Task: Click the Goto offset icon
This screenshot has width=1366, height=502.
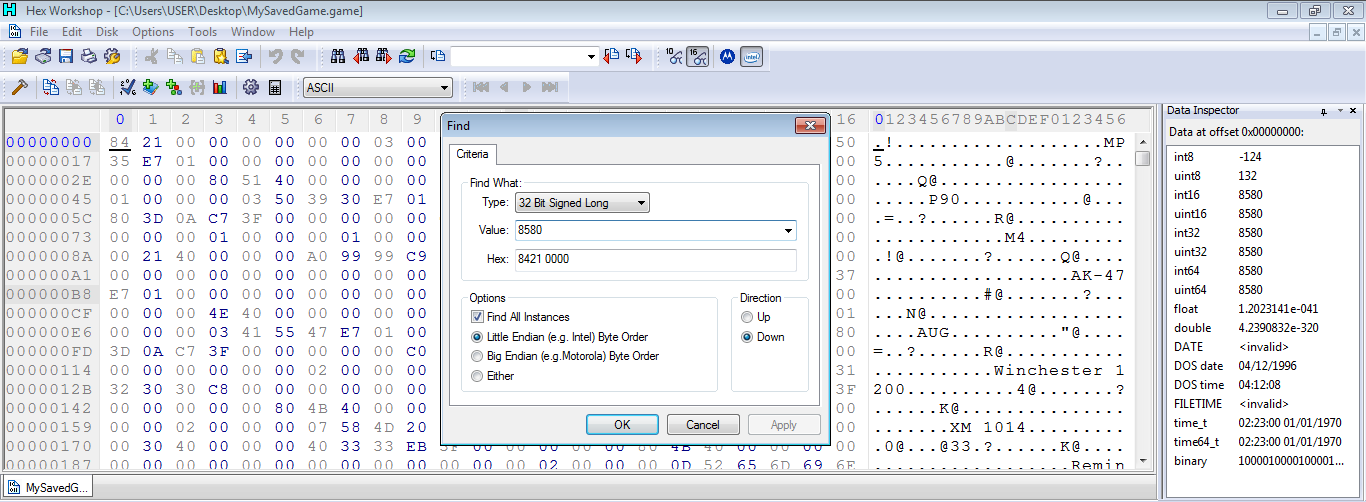Action: [437, 57]
